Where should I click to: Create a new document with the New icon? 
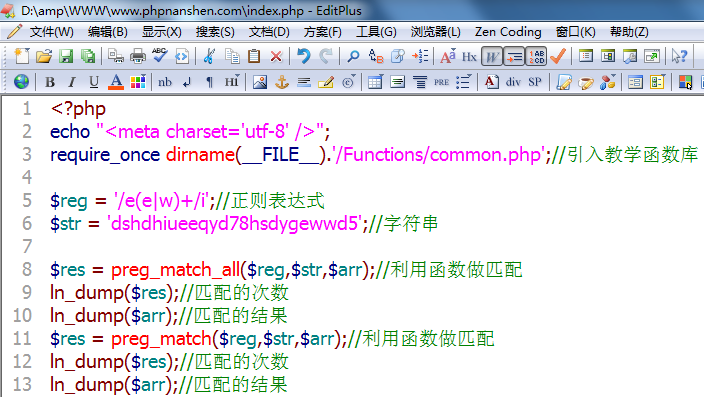21,57
